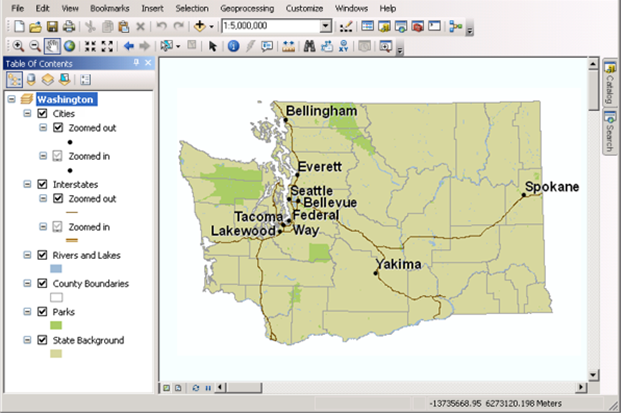Click the Full Extent globe icon
Image resolution: width=621 pixels, height=413 pixels.
[x=69, y=46]
